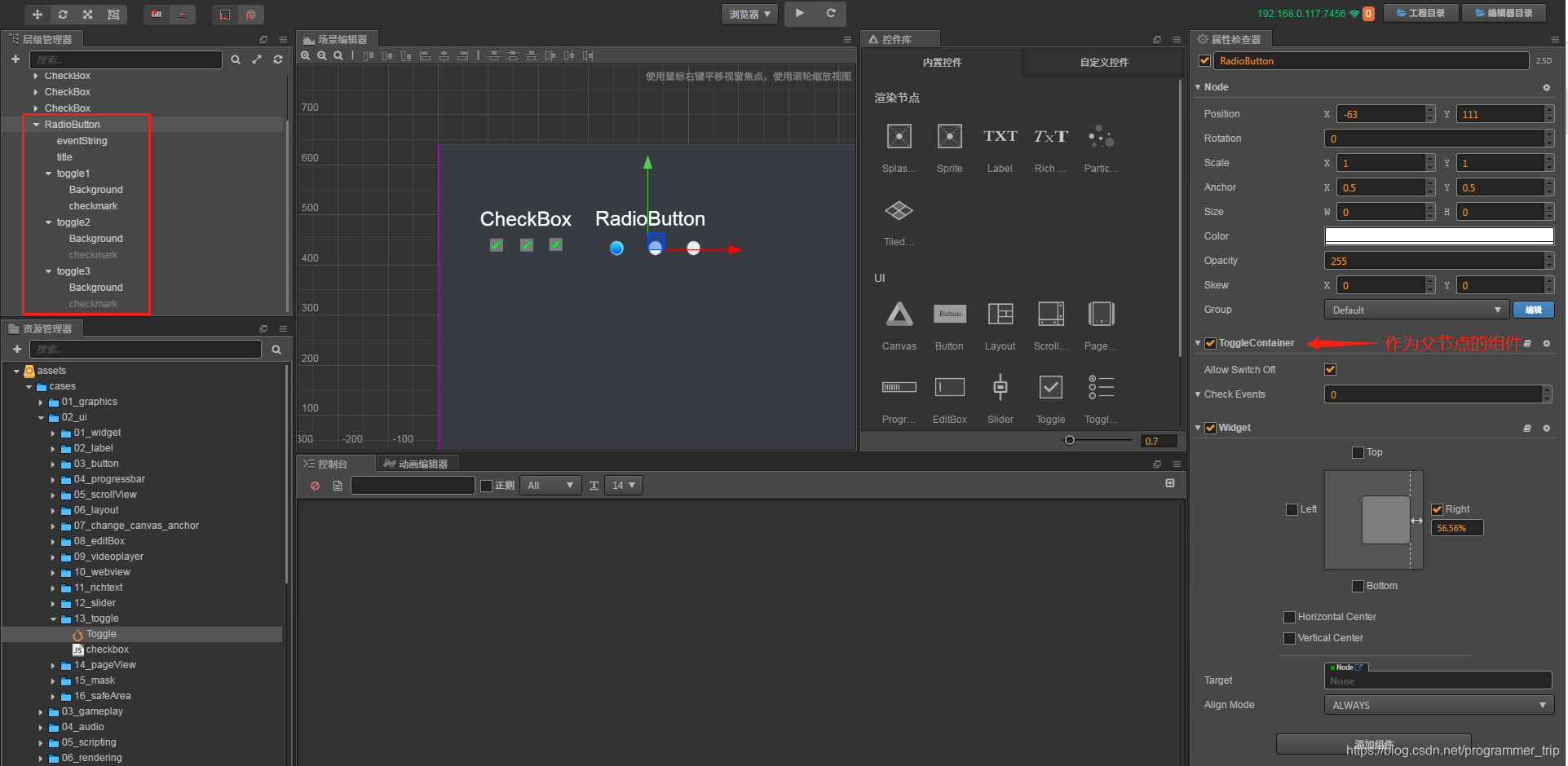
Task: Expand the 01_widget folder
Action: [53, 434]
